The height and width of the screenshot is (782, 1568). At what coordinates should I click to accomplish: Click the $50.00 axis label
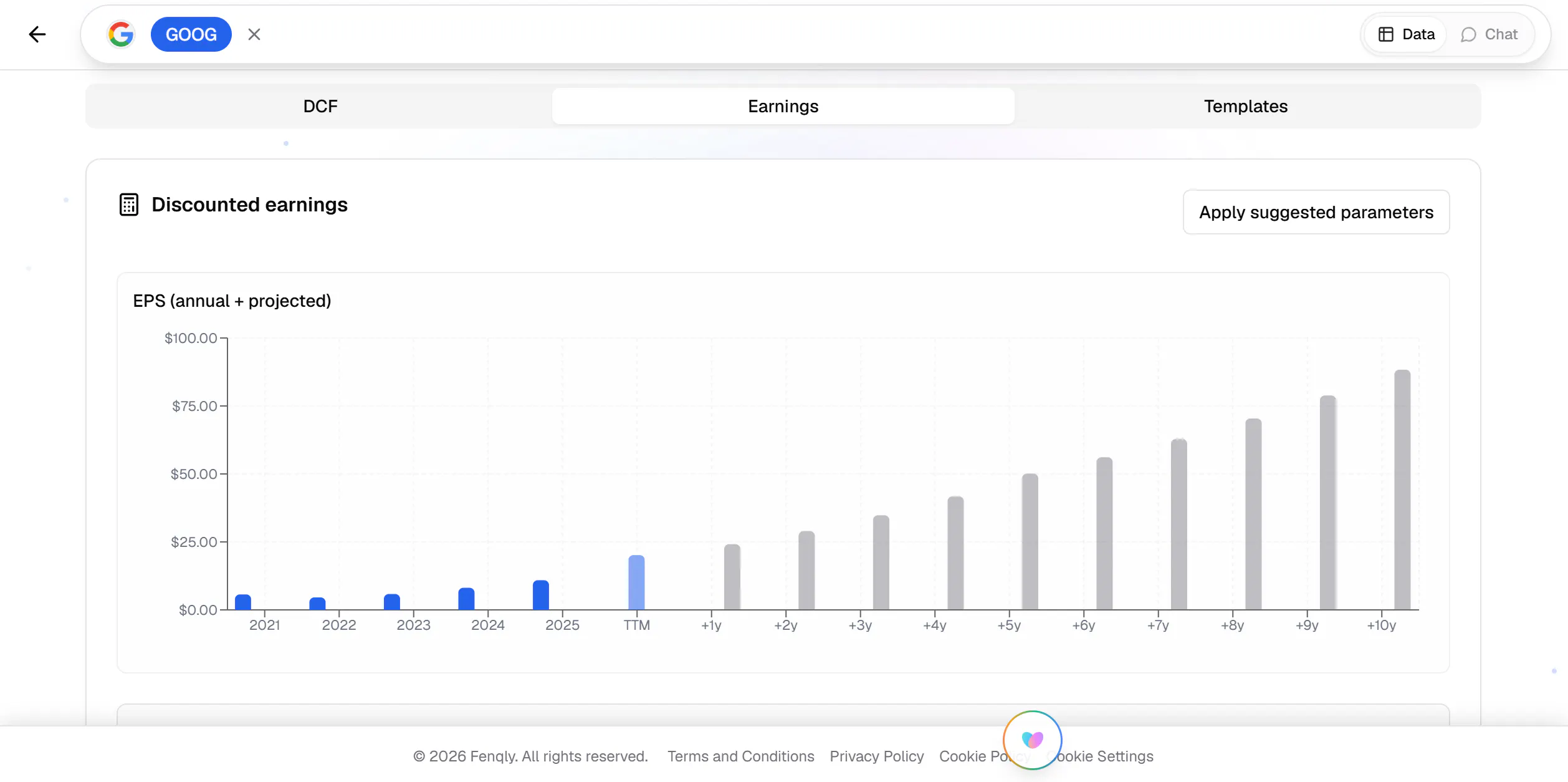click(x=194, y=474)
